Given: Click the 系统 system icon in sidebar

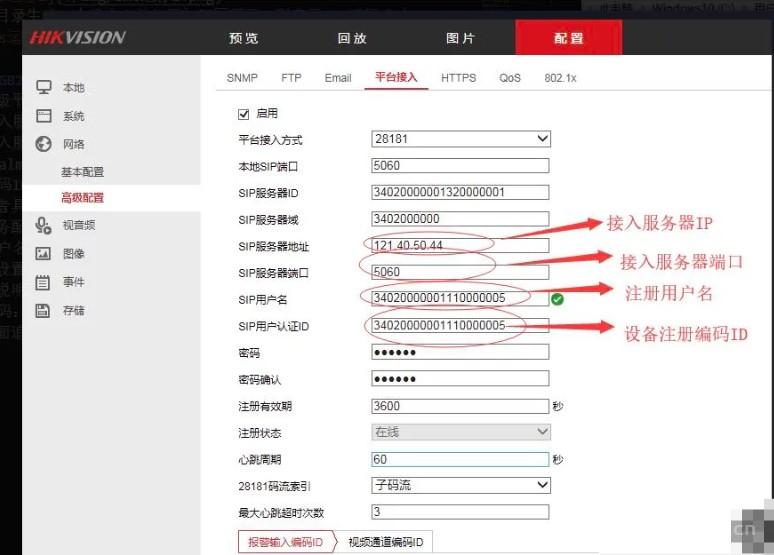Looking at the screenshot, I should click(44, 116).
